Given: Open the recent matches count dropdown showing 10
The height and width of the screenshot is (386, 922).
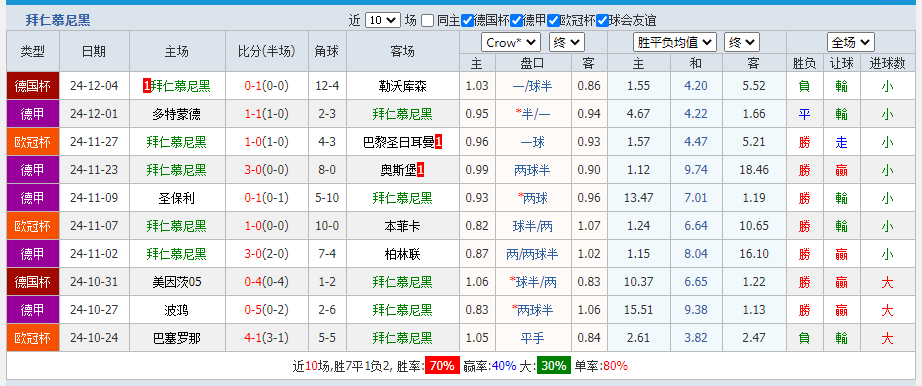Looking at the screenshot, I should tap(383, 21).
